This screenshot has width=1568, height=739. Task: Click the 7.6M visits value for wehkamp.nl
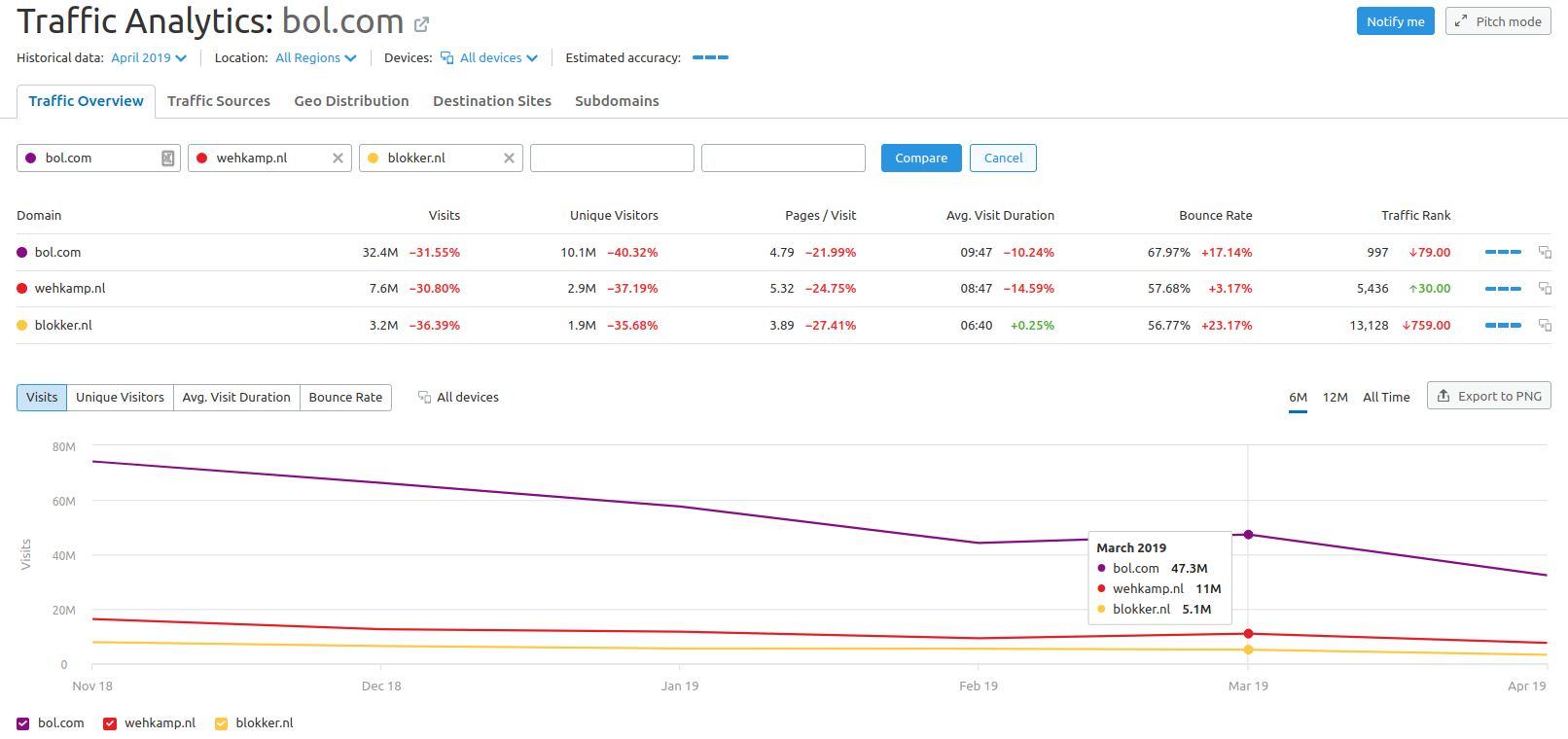383,289
